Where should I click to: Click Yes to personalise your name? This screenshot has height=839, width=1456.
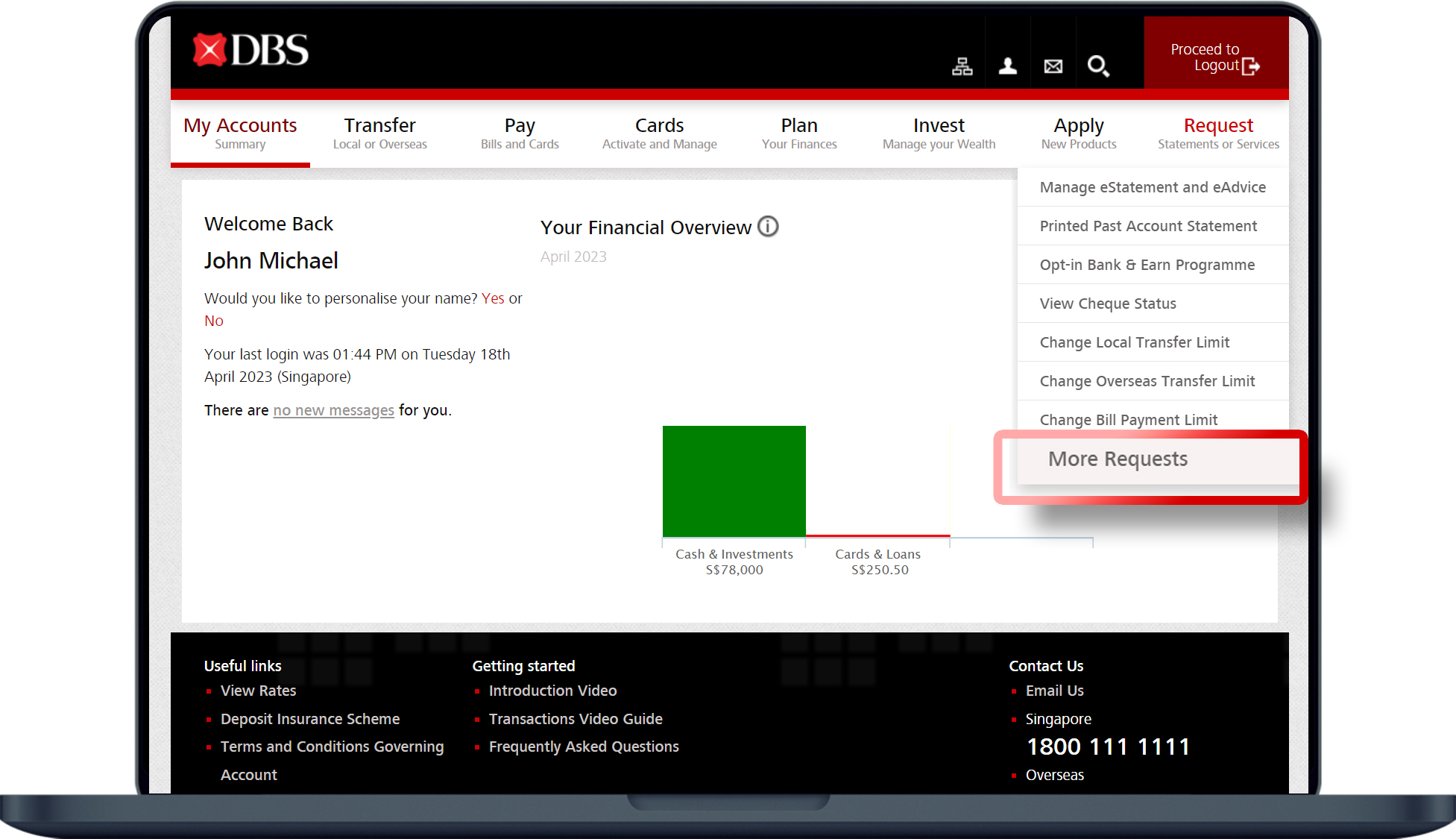493,298
